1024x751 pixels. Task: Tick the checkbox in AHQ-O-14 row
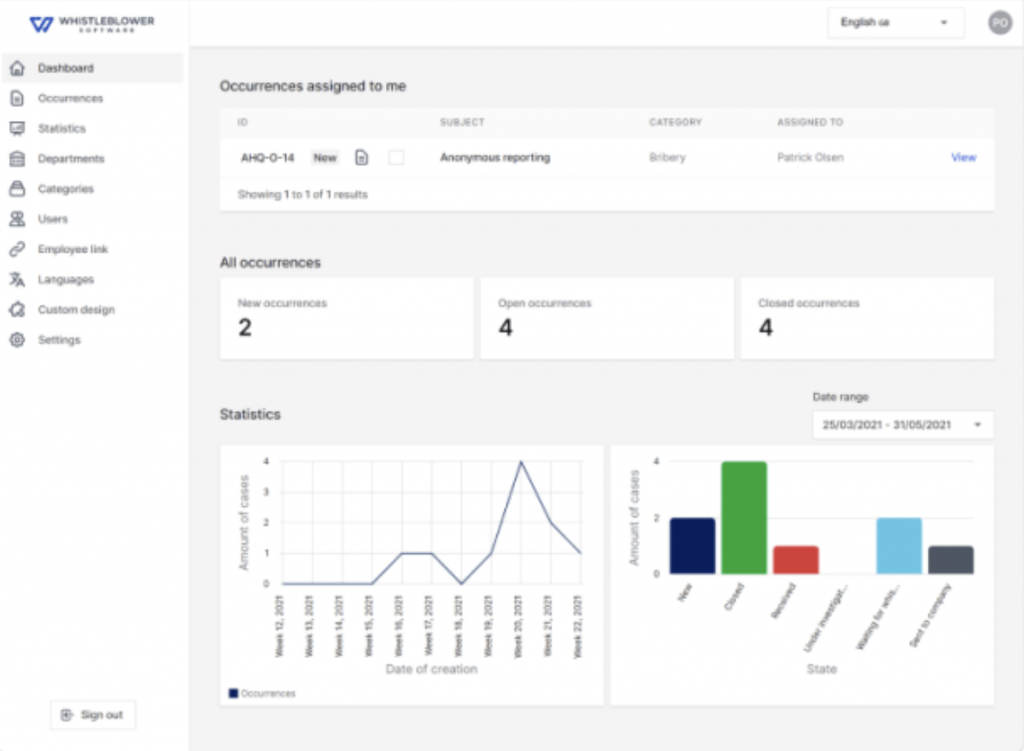(396, 157)
